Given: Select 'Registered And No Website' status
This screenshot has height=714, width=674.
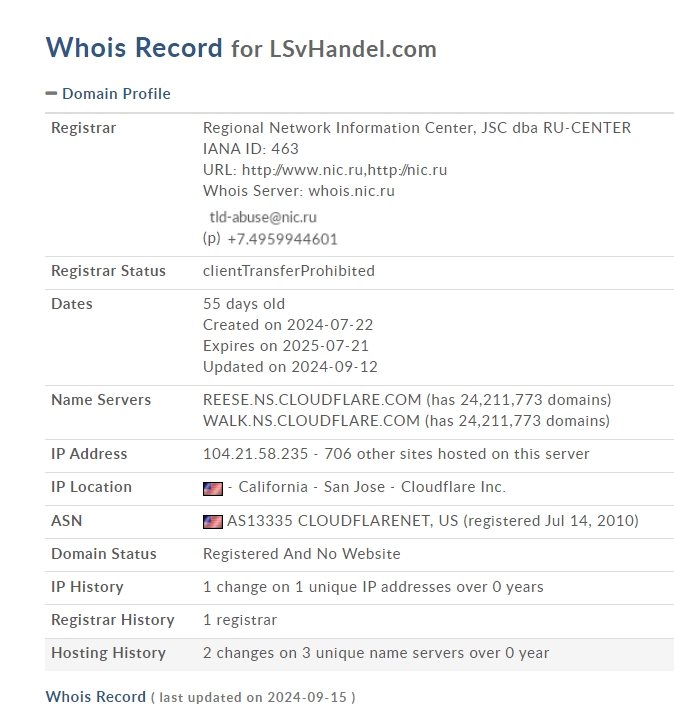Looking at the screenshot, I should [x=301, y=554].
